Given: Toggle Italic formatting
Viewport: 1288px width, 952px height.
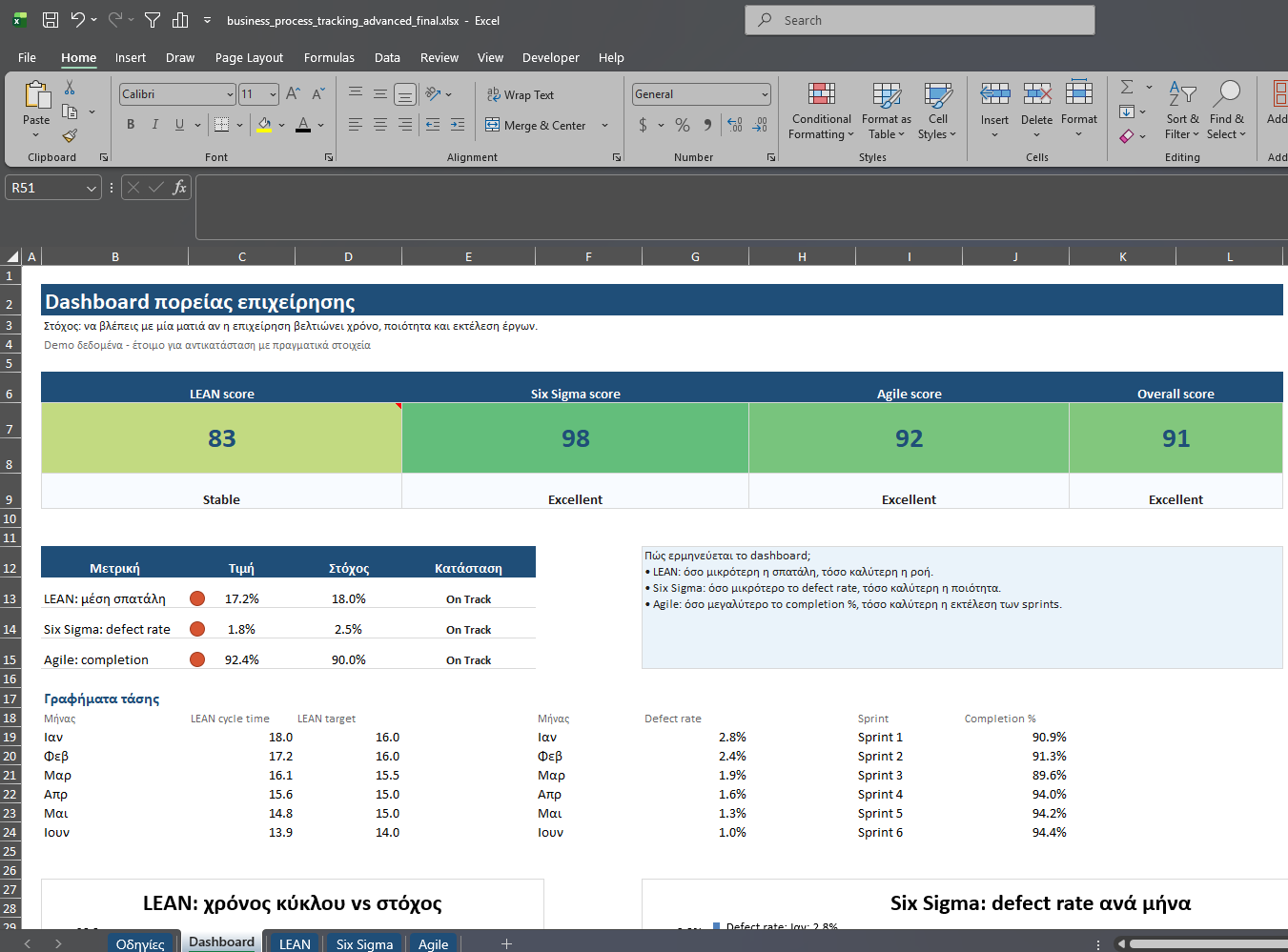Looking at the screenshot, I should coord(154,125).
